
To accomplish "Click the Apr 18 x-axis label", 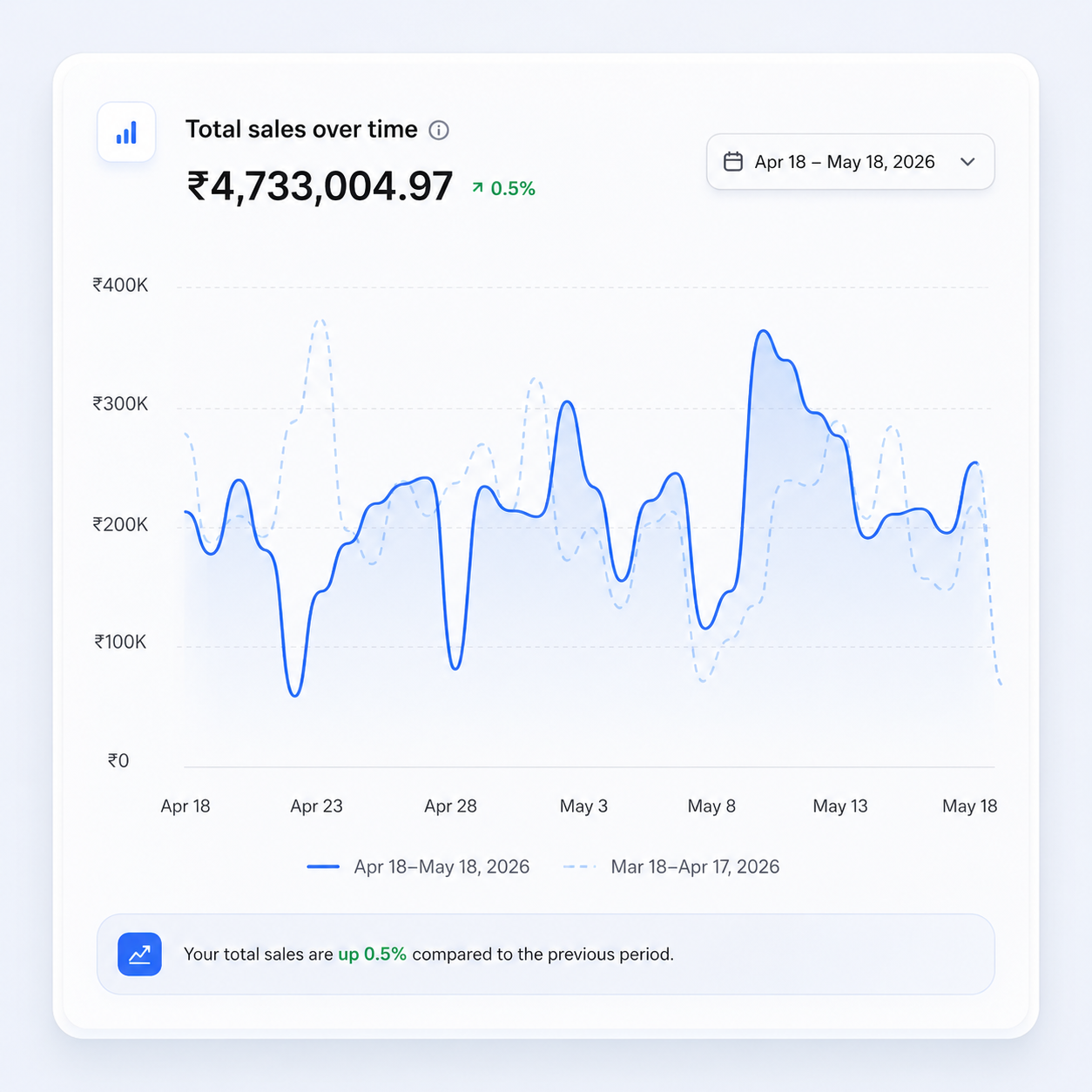I will 185,806.
